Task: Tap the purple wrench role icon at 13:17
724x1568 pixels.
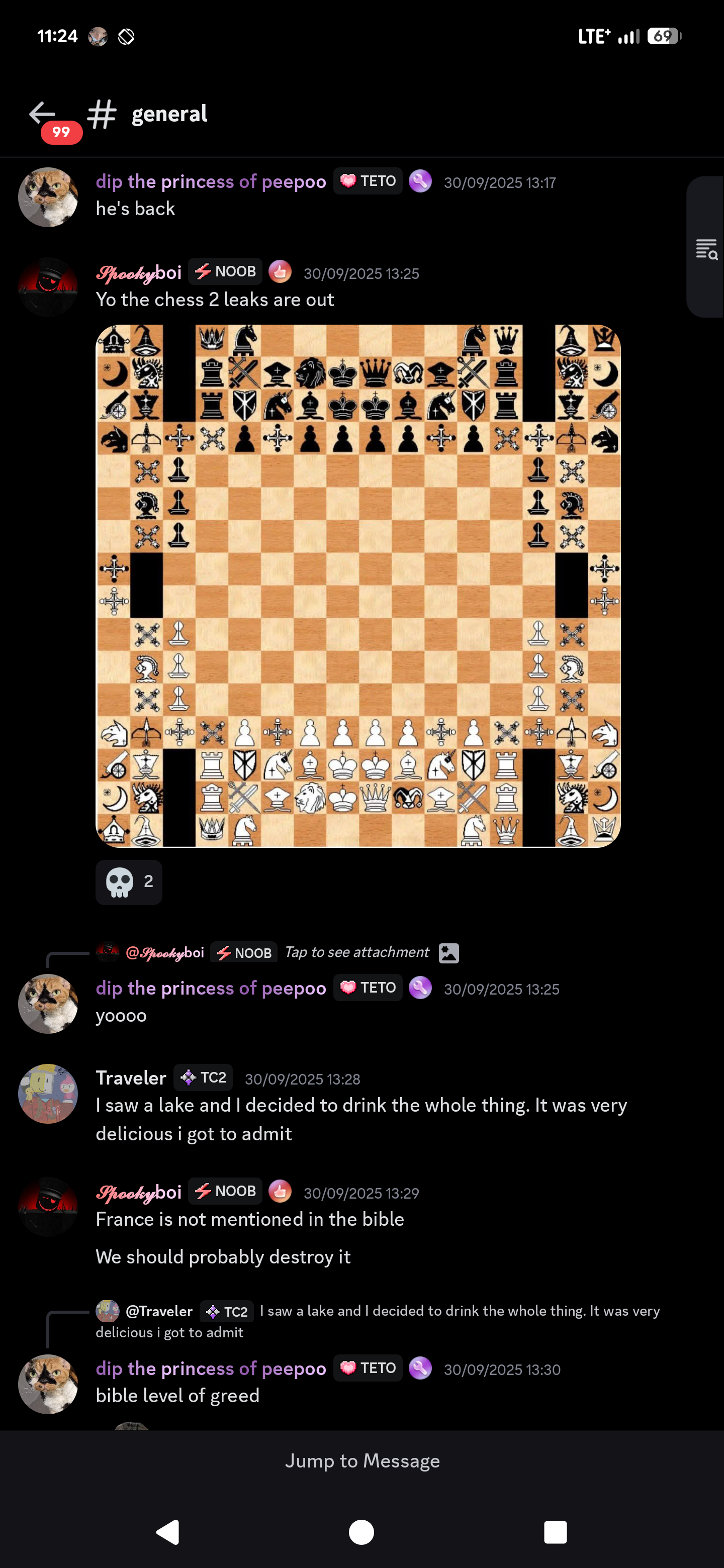Action: coord(420,181)
